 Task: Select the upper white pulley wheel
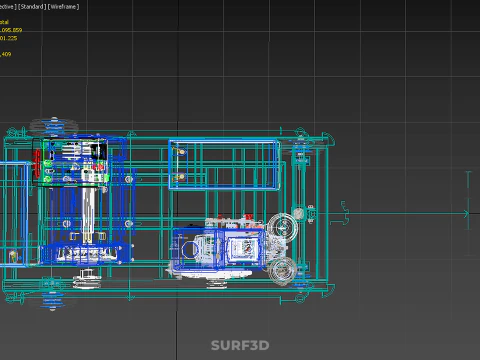[x=283, y=227]
